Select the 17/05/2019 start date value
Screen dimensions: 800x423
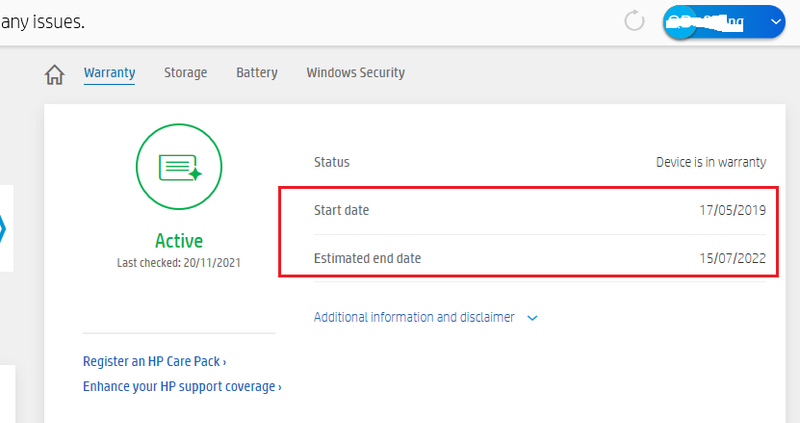pyautogui.click(x=733, y=210)
